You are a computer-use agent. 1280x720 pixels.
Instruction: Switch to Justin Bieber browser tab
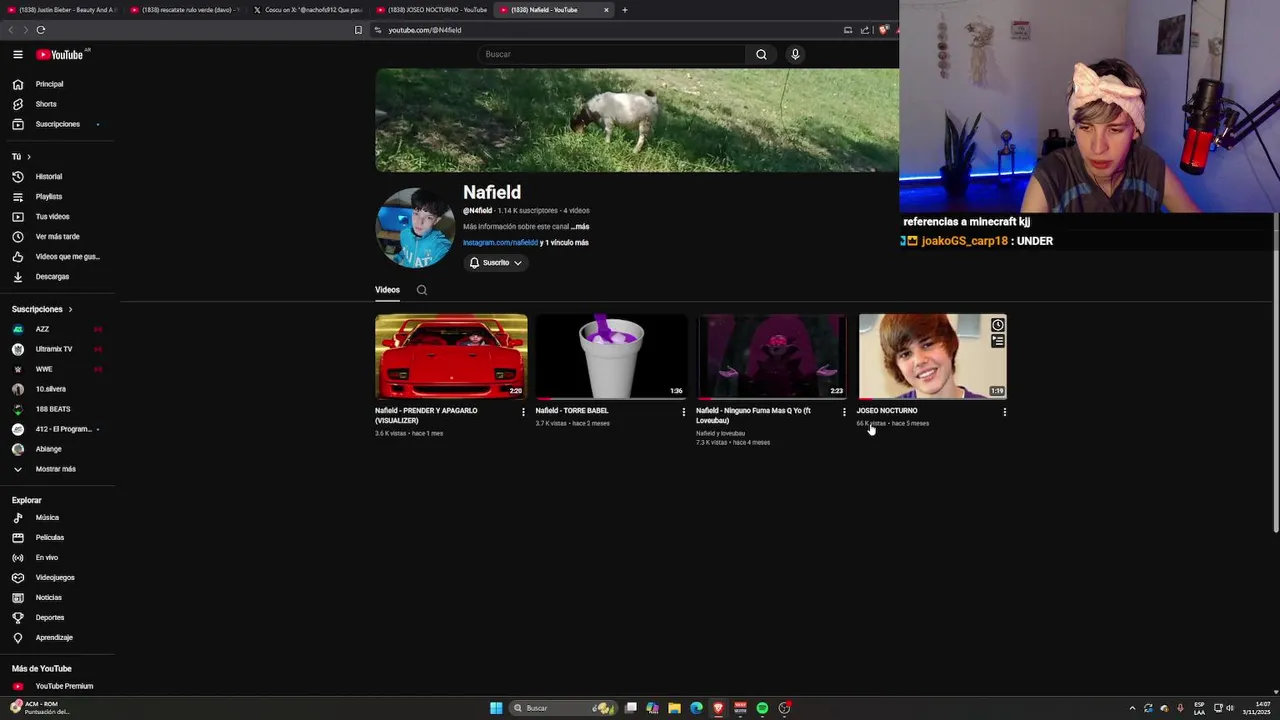pos(62,10)
